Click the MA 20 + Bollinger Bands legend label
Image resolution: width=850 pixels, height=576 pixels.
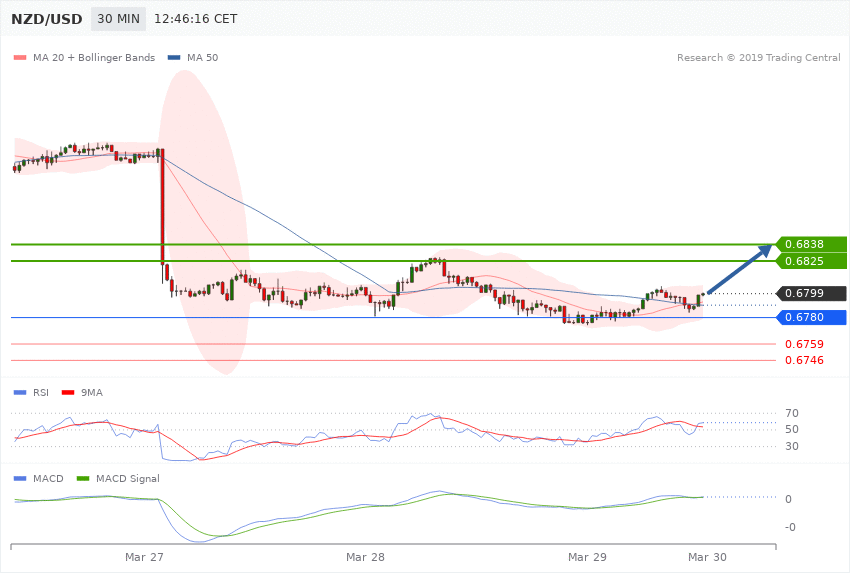click(x=94, y=57)
